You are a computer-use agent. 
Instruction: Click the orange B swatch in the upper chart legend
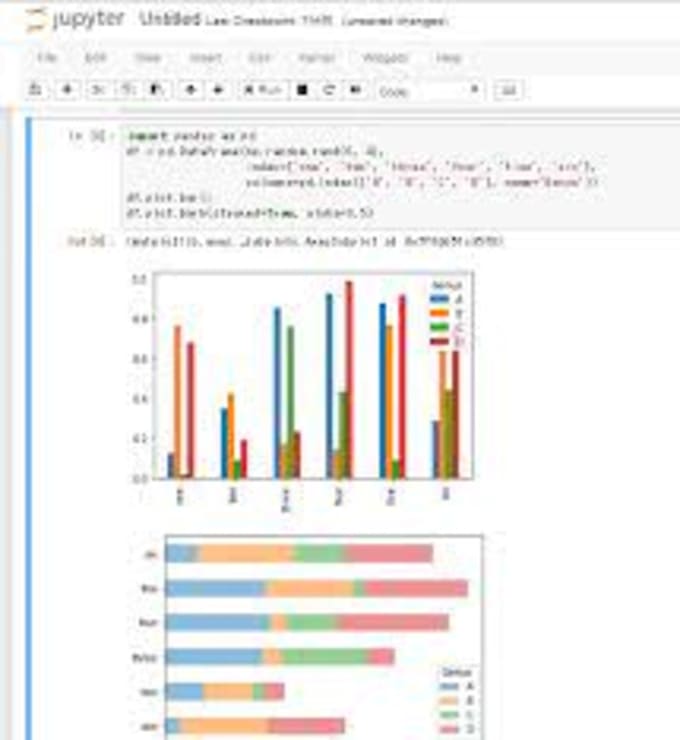pos(439,313)
